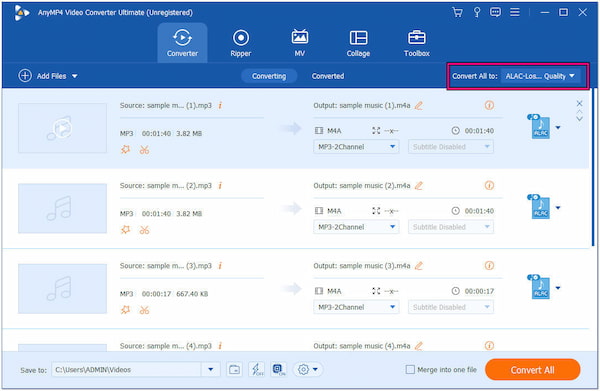
Task: Move sample (1).mp3 up in list
Action: [579, 112]
